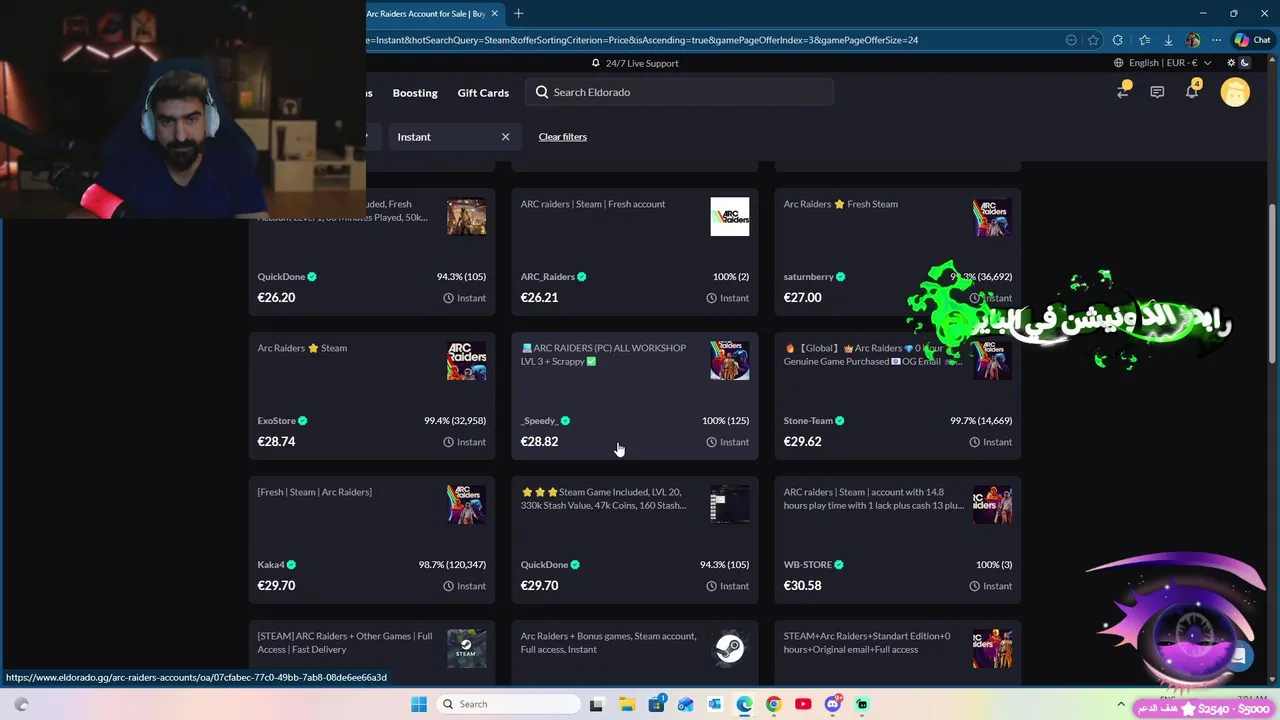Open the messages chat icon
Viewport: 1280px width, 720px height.
(1157, 92)
